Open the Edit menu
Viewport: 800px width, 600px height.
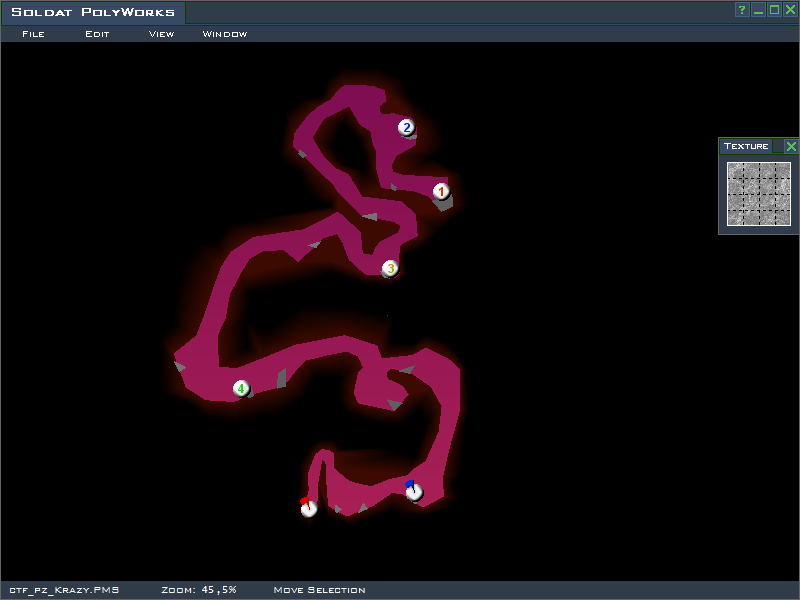[97, 34]
